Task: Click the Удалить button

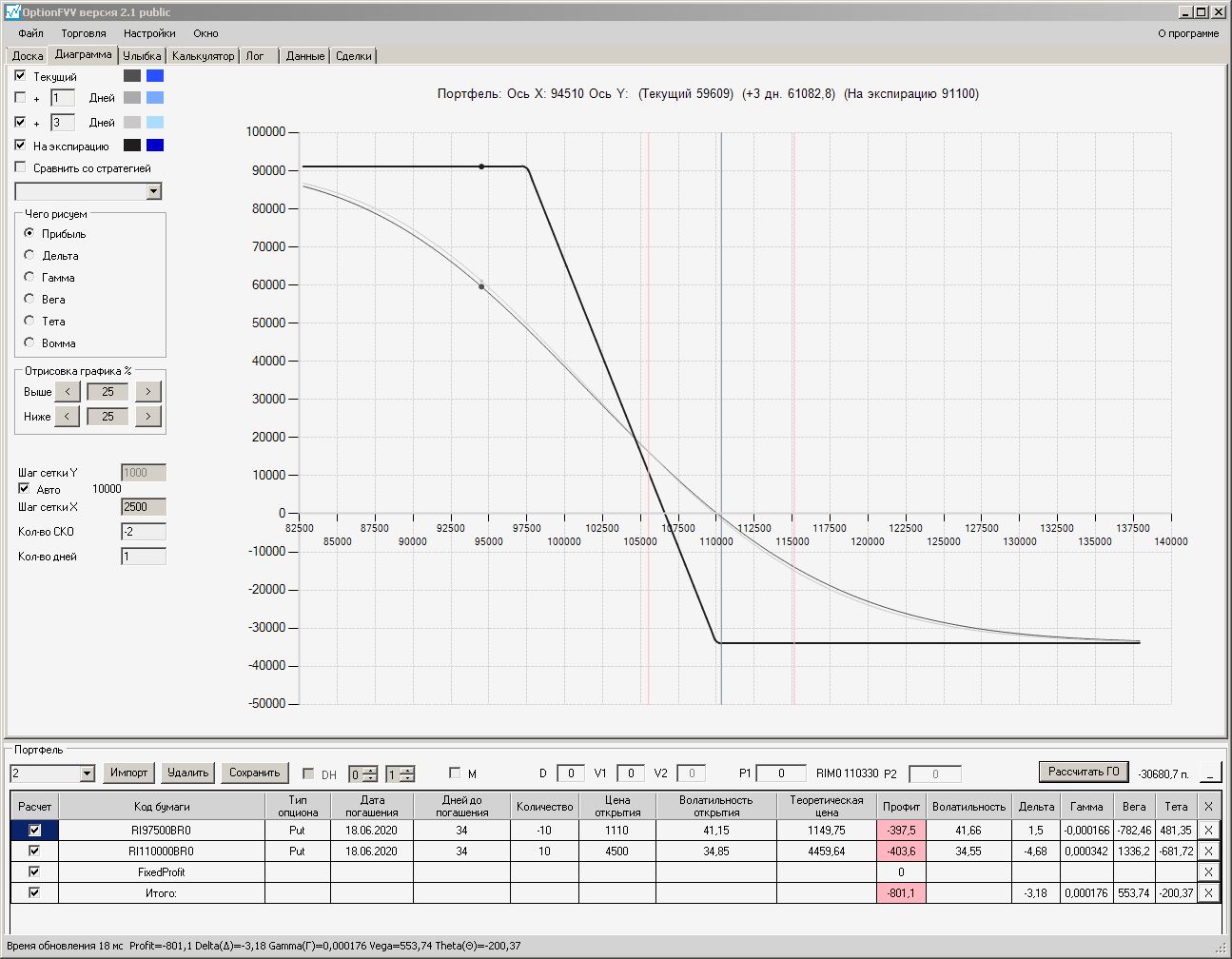Action: [x=188, y=773]
